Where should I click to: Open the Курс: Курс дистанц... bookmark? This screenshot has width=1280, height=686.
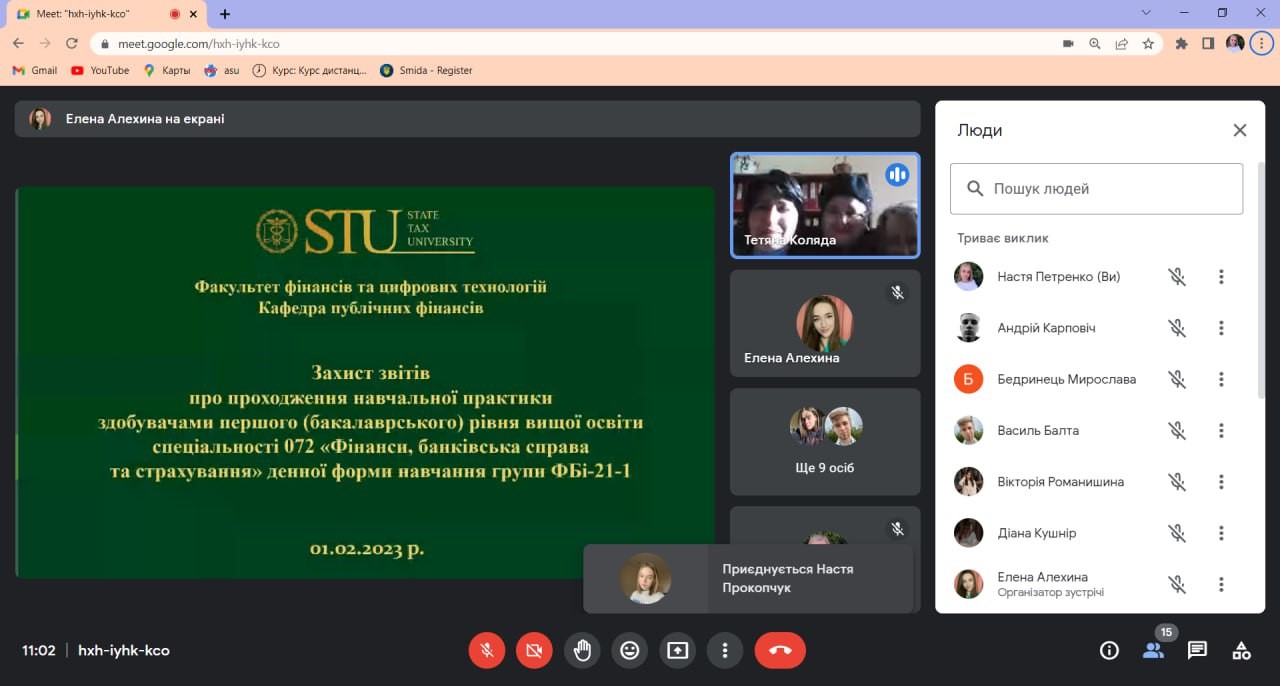point(310,71)
